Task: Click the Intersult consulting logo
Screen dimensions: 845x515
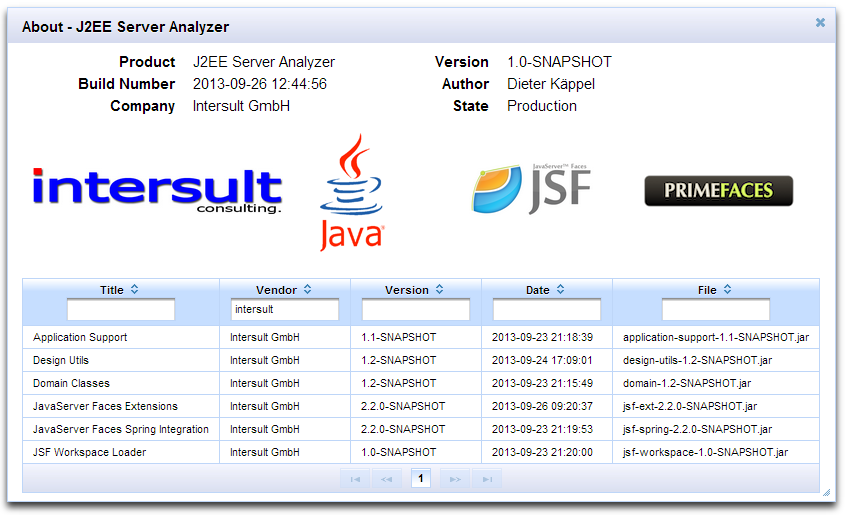Action: 157,191
